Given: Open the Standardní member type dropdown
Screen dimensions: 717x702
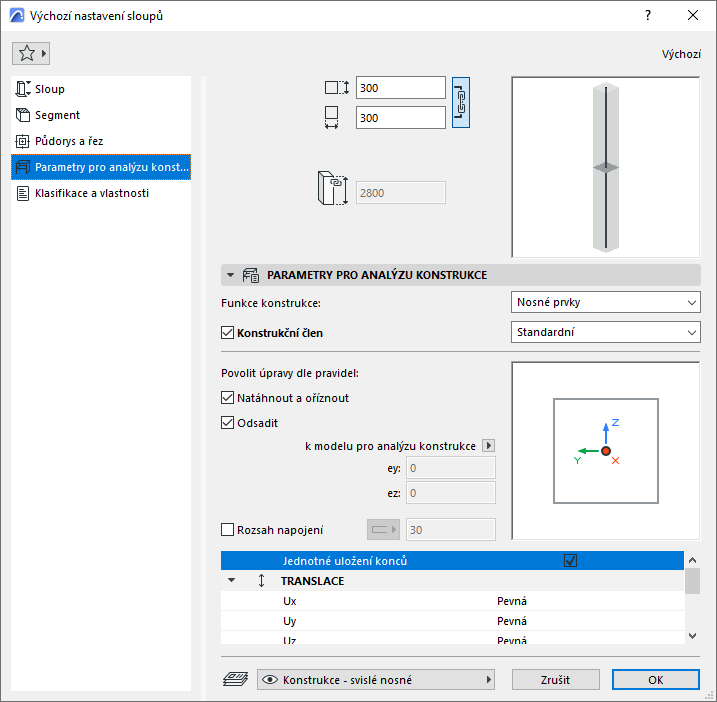Looking at the screenshot, I should [x=605, y=332].
